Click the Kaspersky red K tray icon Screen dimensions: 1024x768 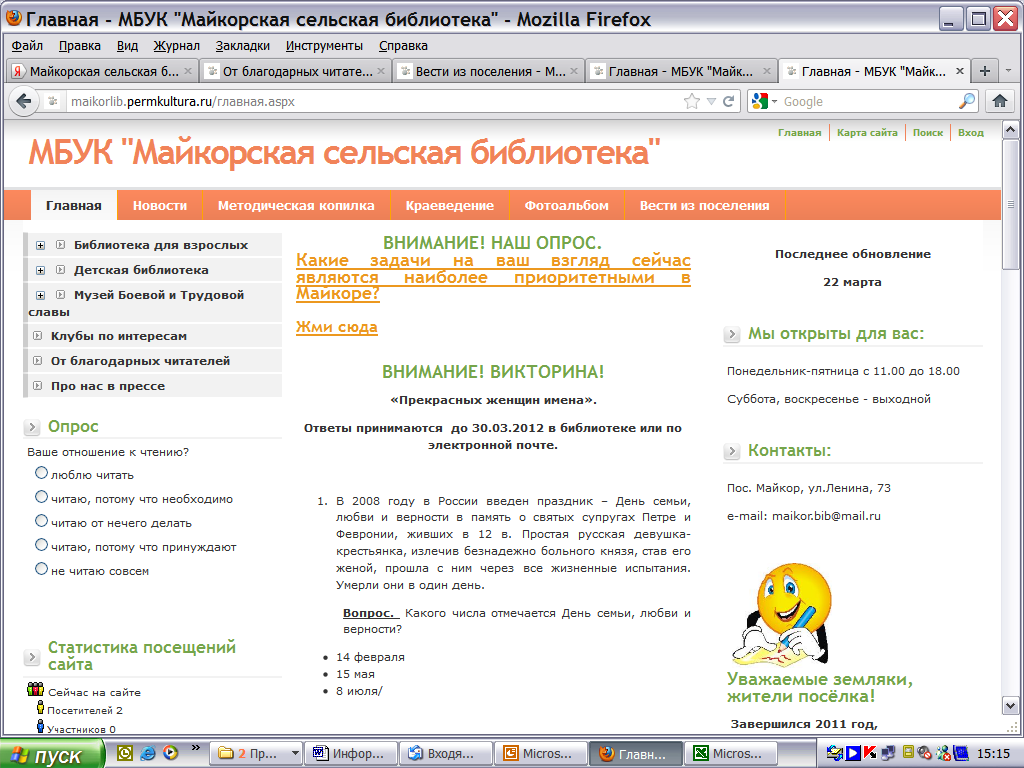870,753
